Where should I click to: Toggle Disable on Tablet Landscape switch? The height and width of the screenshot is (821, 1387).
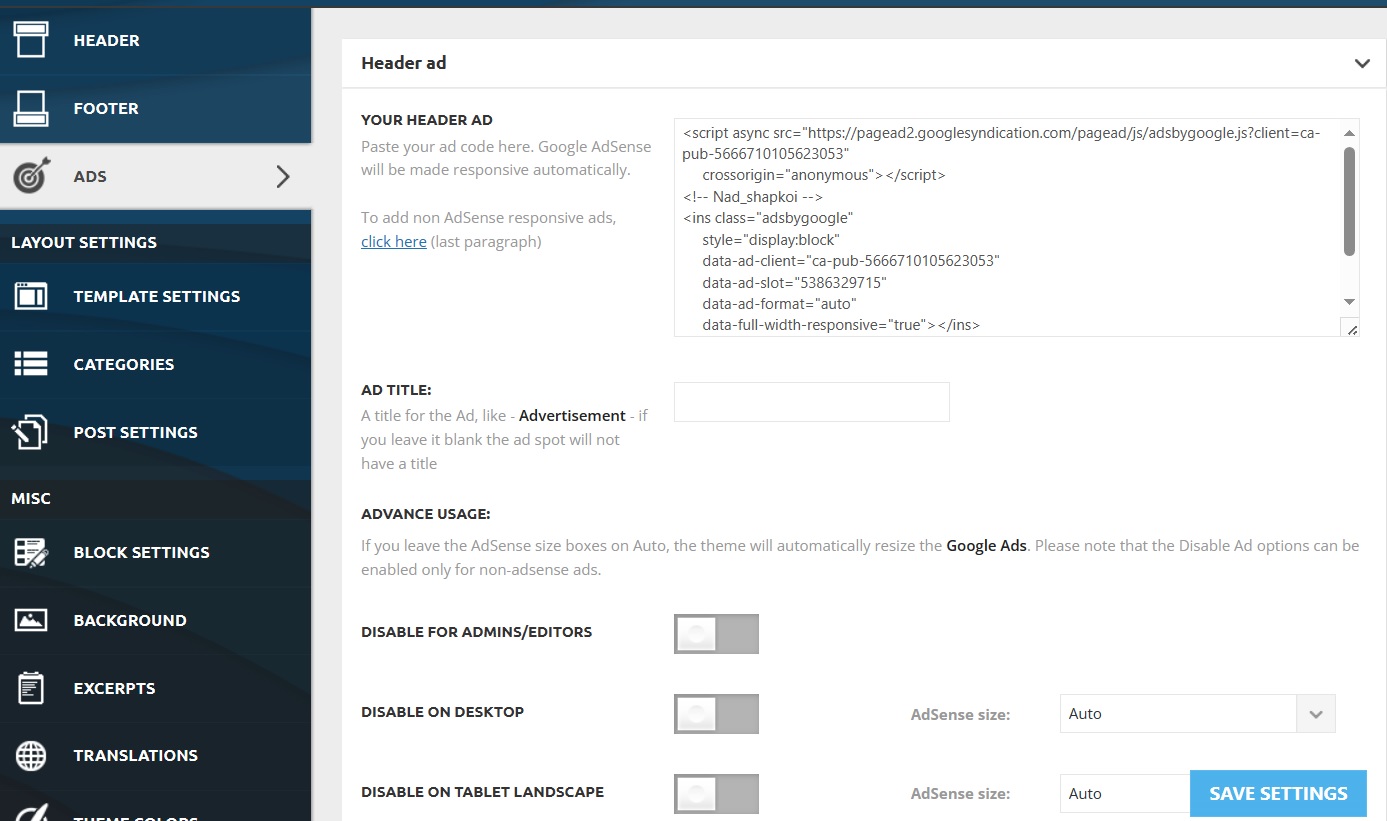(716, 793)
